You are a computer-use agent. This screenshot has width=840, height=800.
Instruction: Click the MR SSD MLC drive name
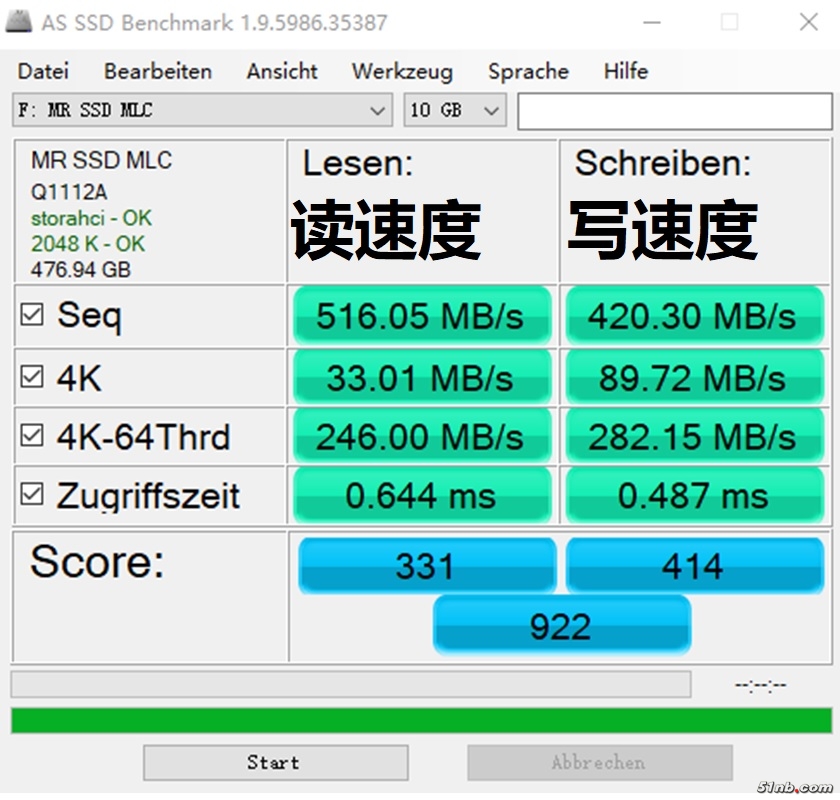(x=101, y=160)
